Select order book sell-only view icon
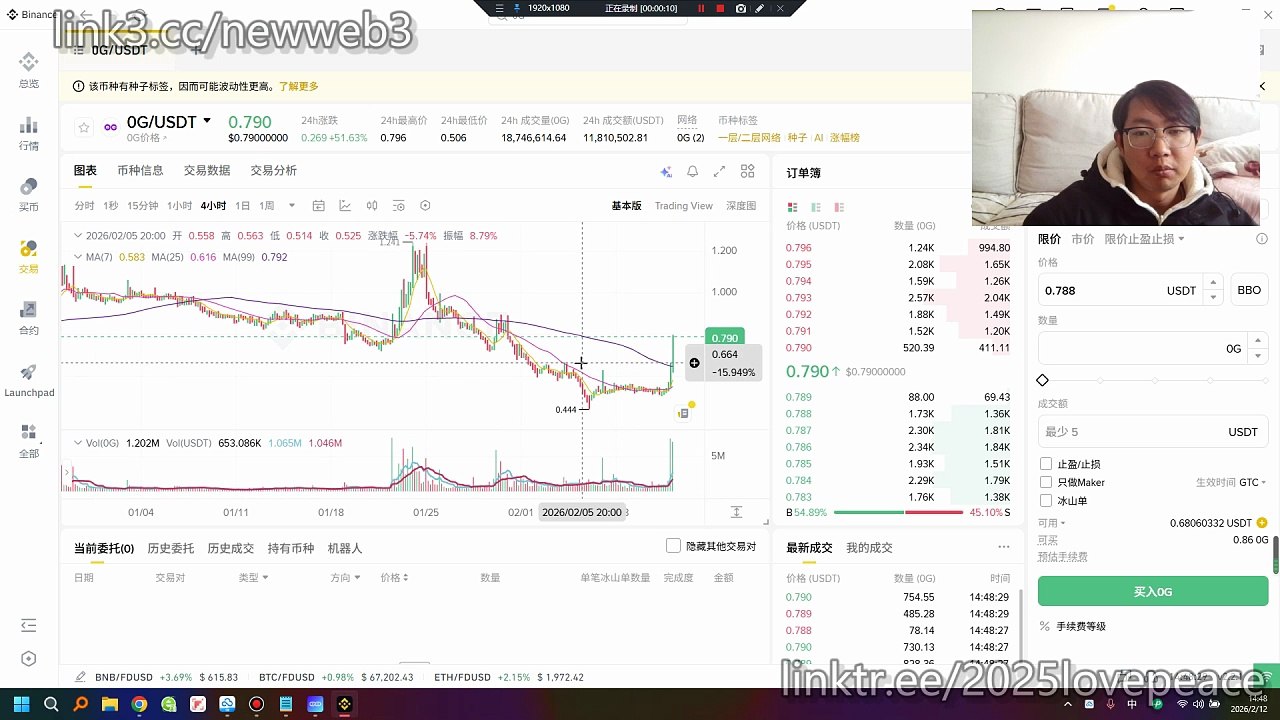The height and width of the screenshot is (720, 1280). 839,207
